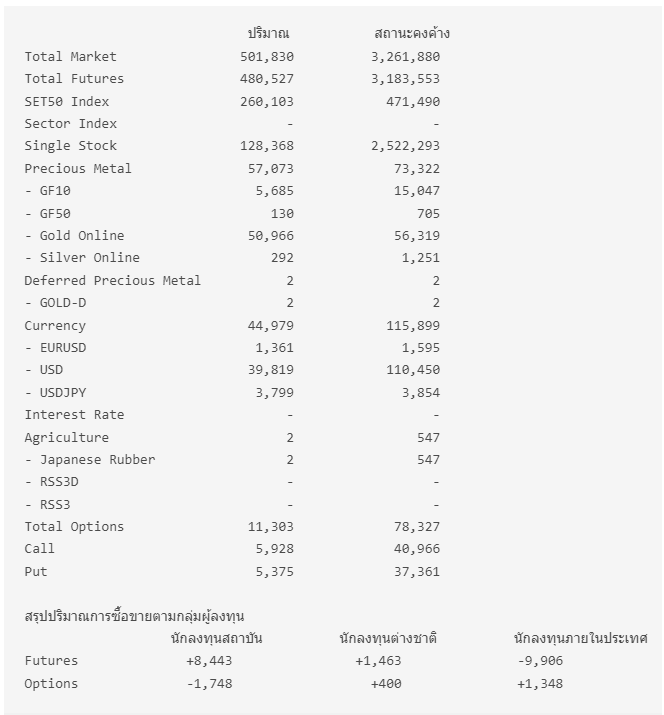Select the Total Futures volume 480,527
Screen dimensions: 664x715
tap(266, 79)
